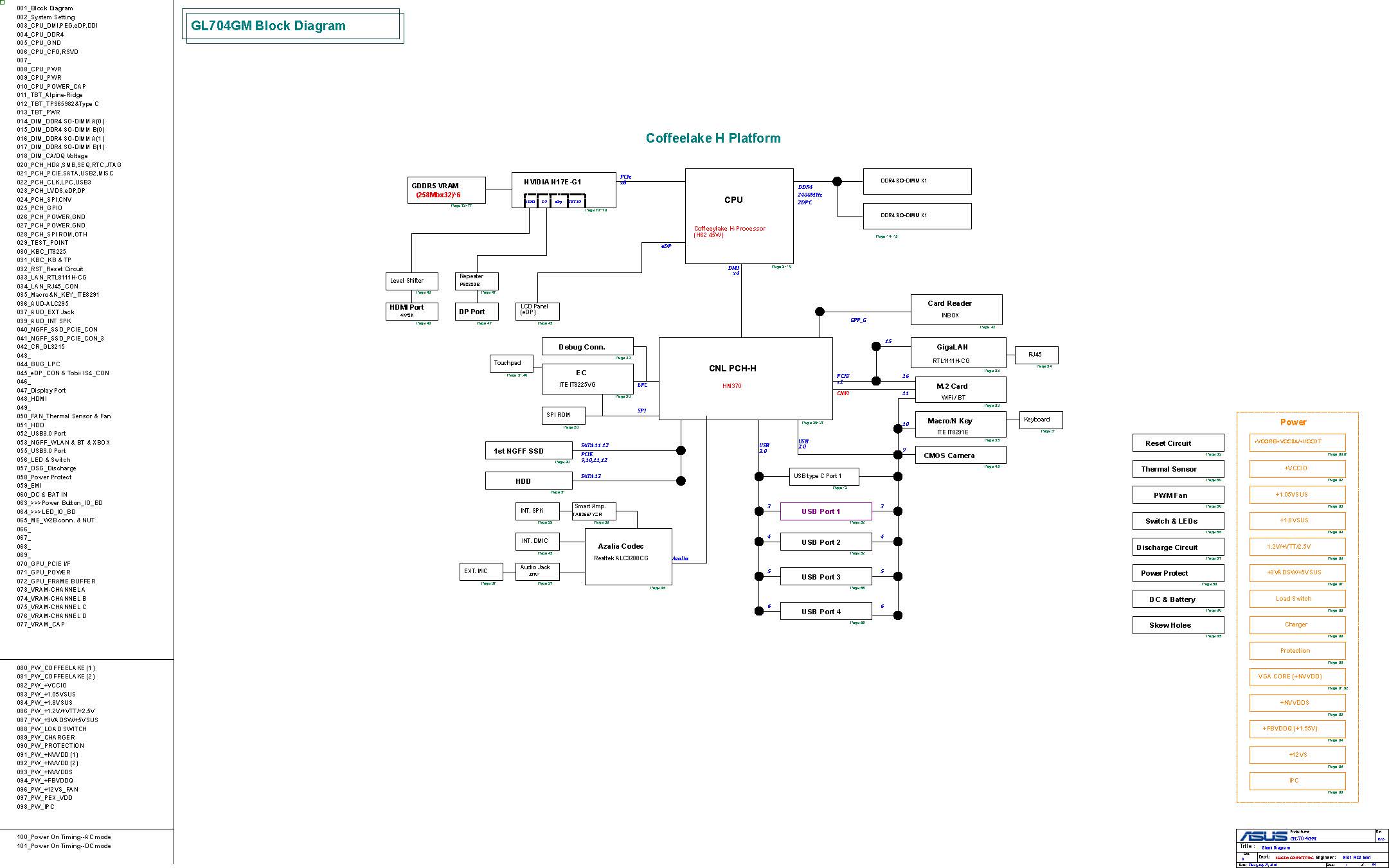
Task: Open 050_FAN_Thermal Sensor & Fan entry
Action: 64,416
